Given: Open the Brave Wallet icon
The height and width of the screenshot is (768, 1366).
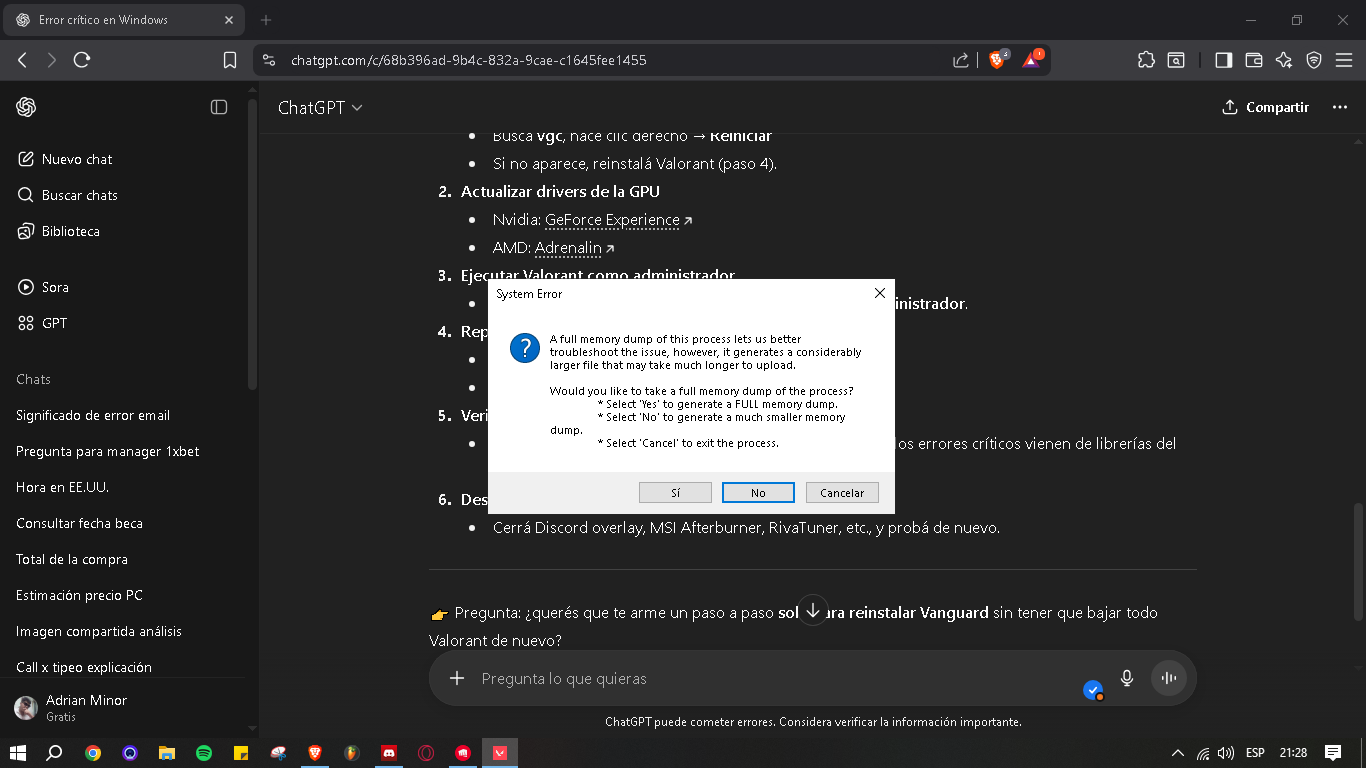Looking at the screenshot, I should 1253,60.
